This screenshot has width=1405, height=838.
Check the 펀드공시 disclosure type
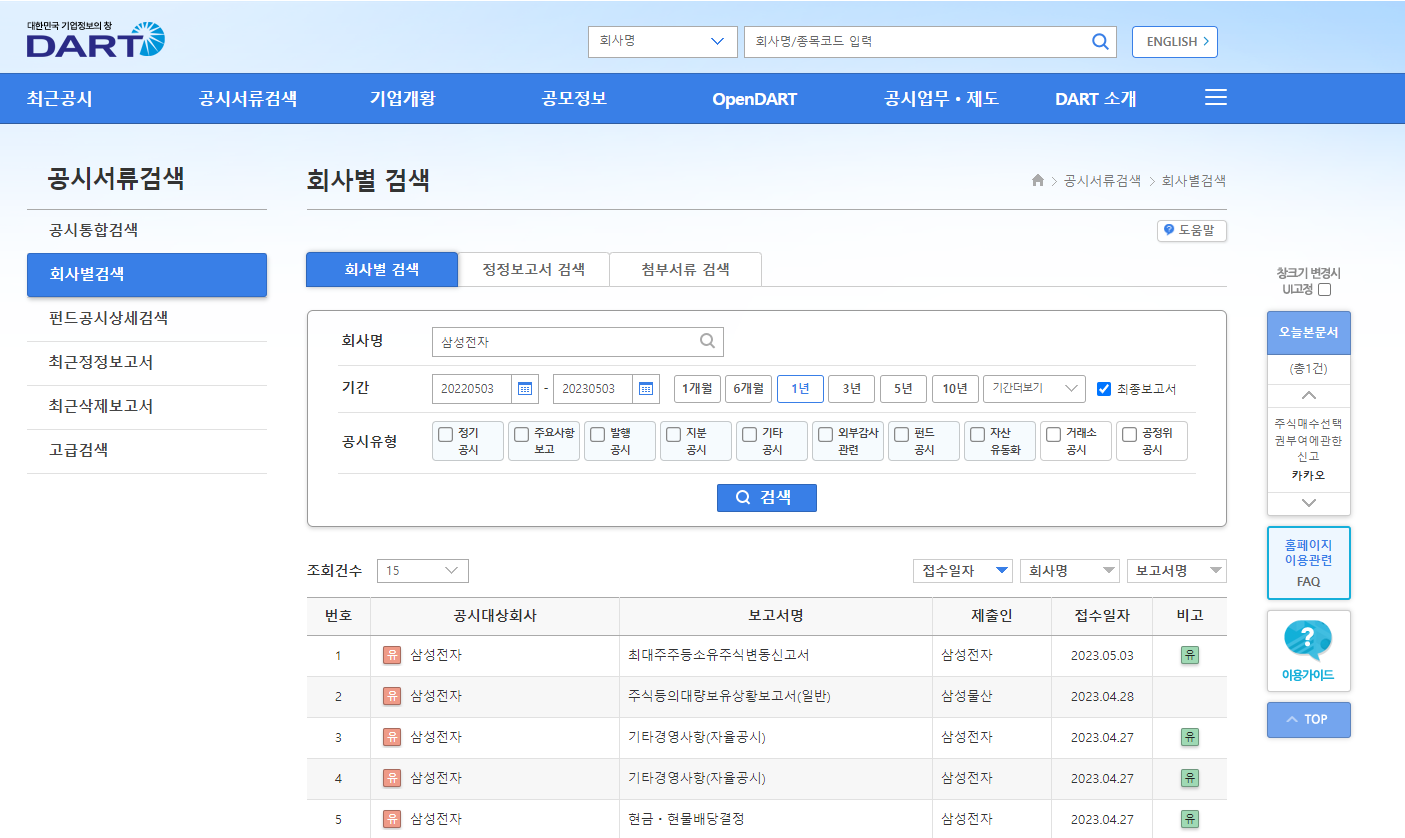pyautogui.click(x=902, y=434)
